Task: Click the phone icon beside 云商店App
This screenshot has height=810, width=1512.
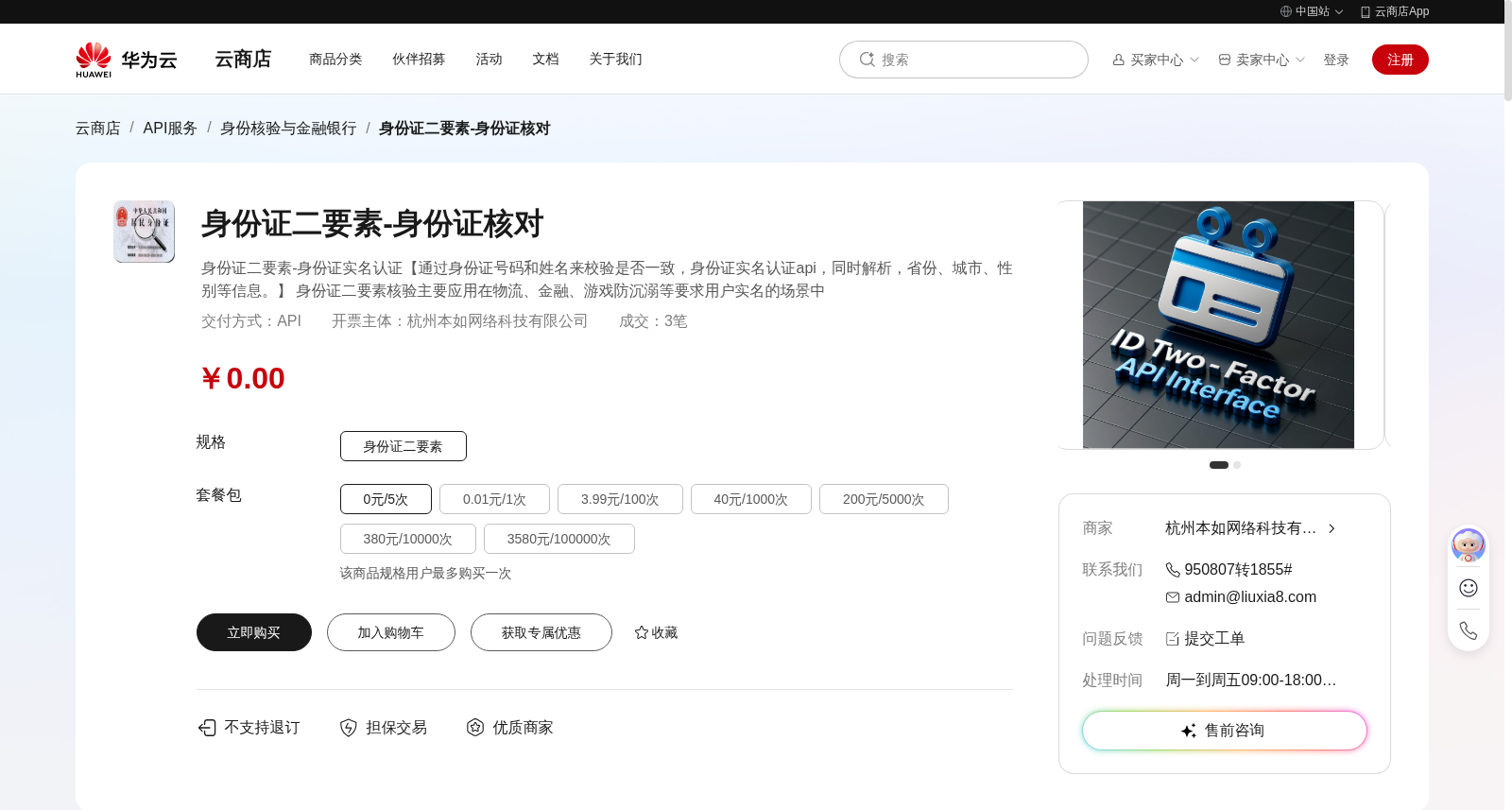Action: tap(1366, 11)
